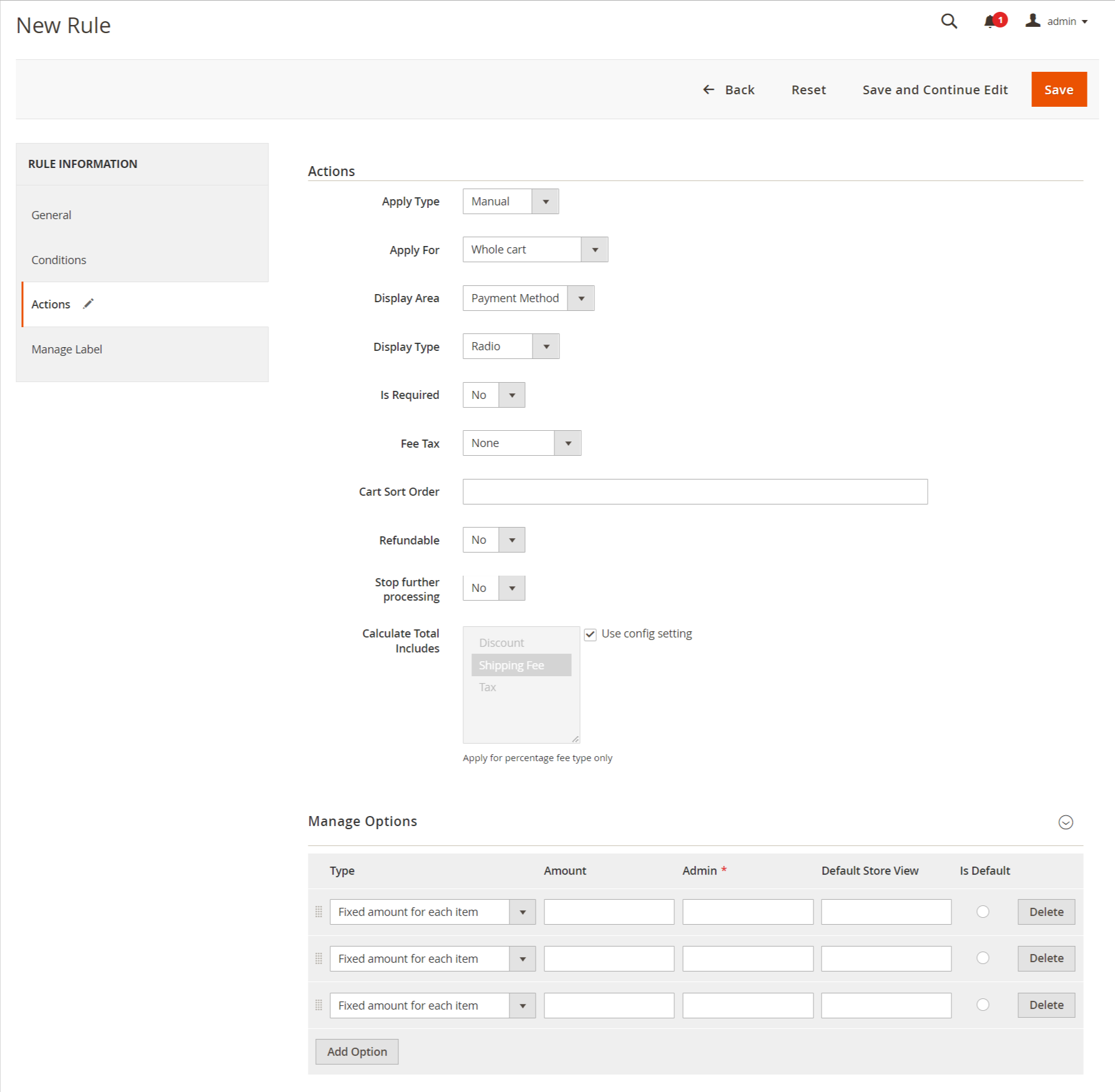This screenshot has width=1115, height=1092.
Task: Select first row Is Default radio button
Action: tap(983, 912)
